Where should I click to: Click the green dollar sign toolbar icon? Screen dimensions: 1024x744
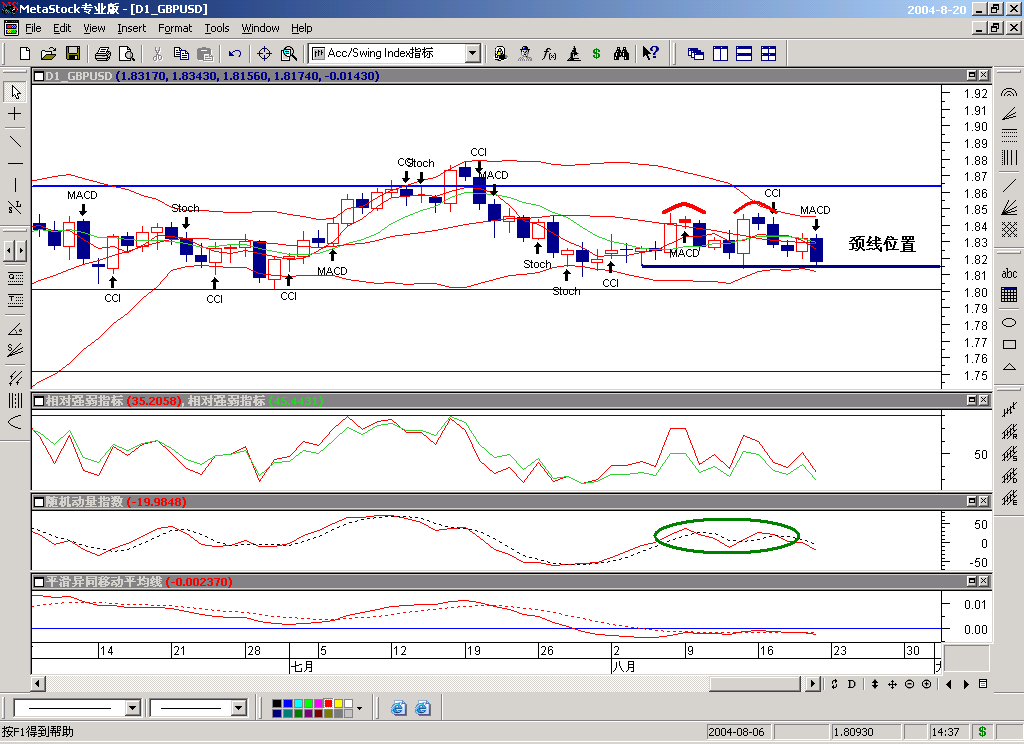[596, 53]
